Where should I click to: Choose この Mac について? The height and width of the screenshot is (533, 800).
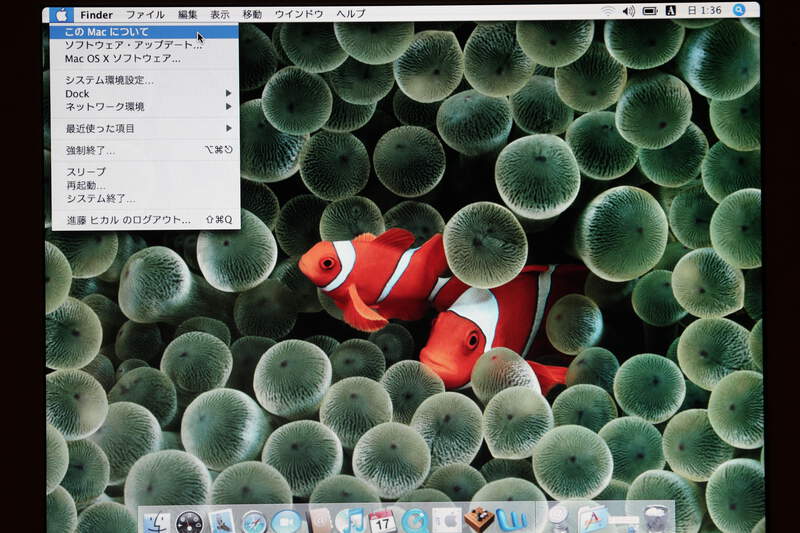(x=144, y=32)
